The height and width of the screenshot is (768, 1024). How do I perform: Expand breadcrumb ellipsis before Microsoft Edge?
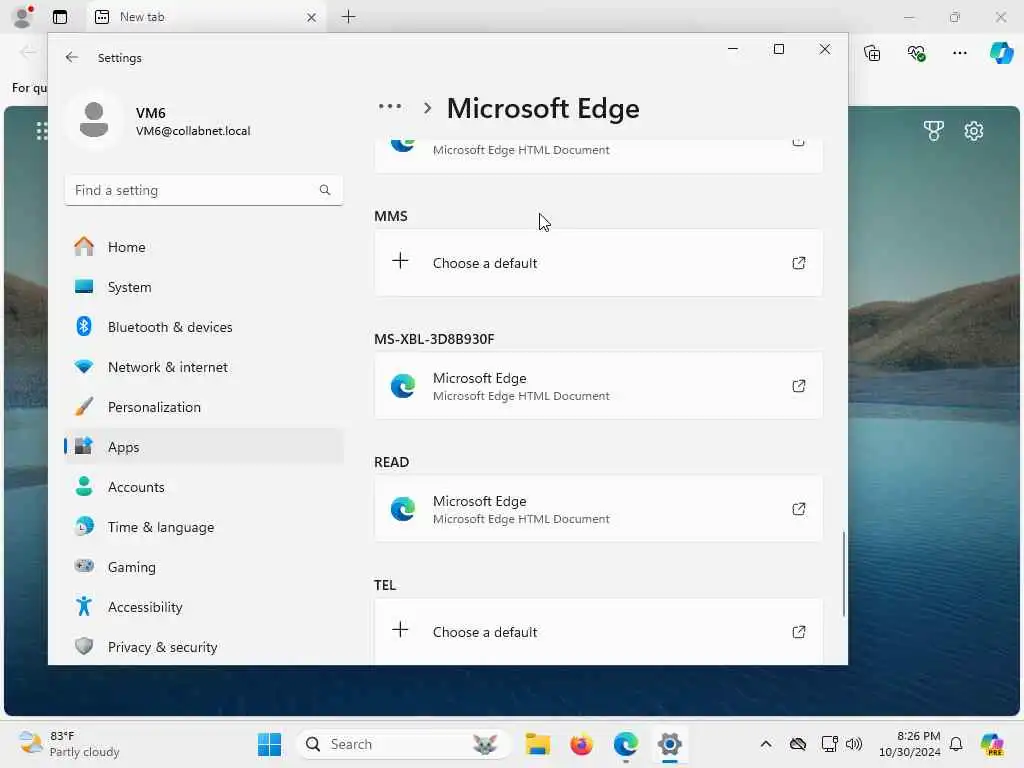point(390,106)
